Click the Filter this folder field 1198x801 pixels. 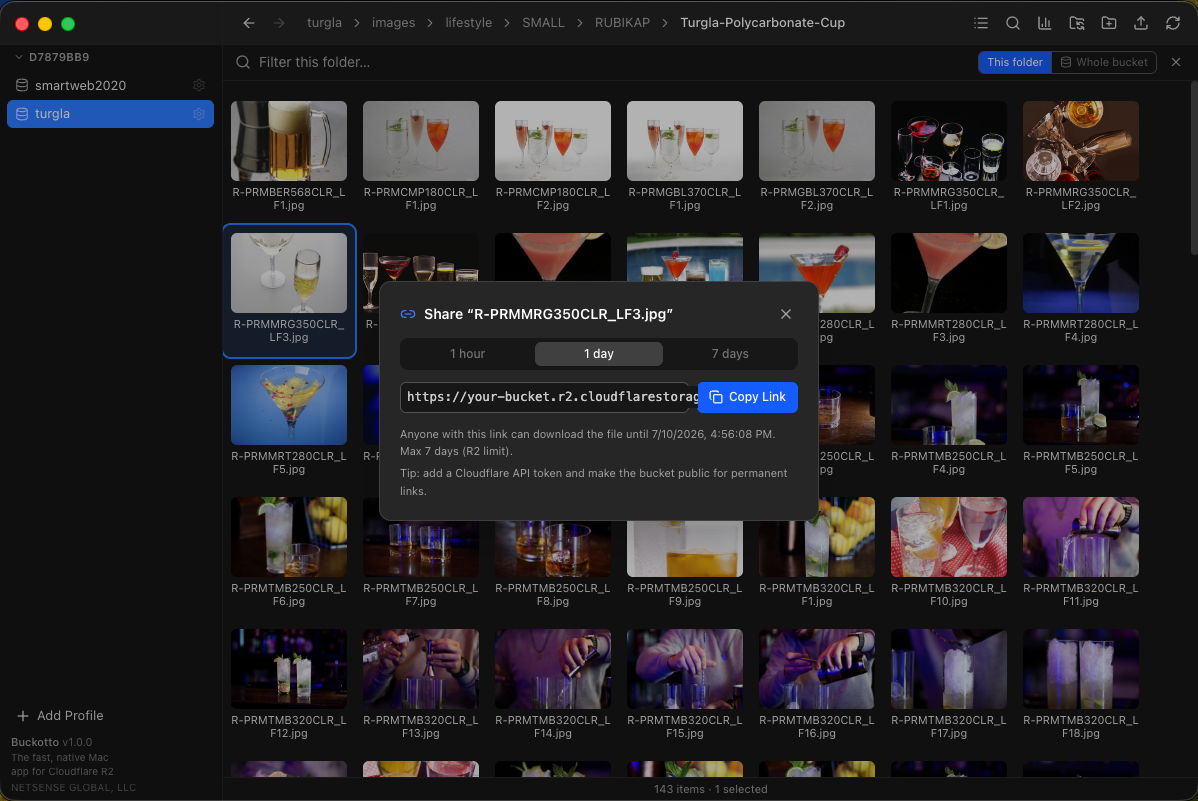pos(596,62)
